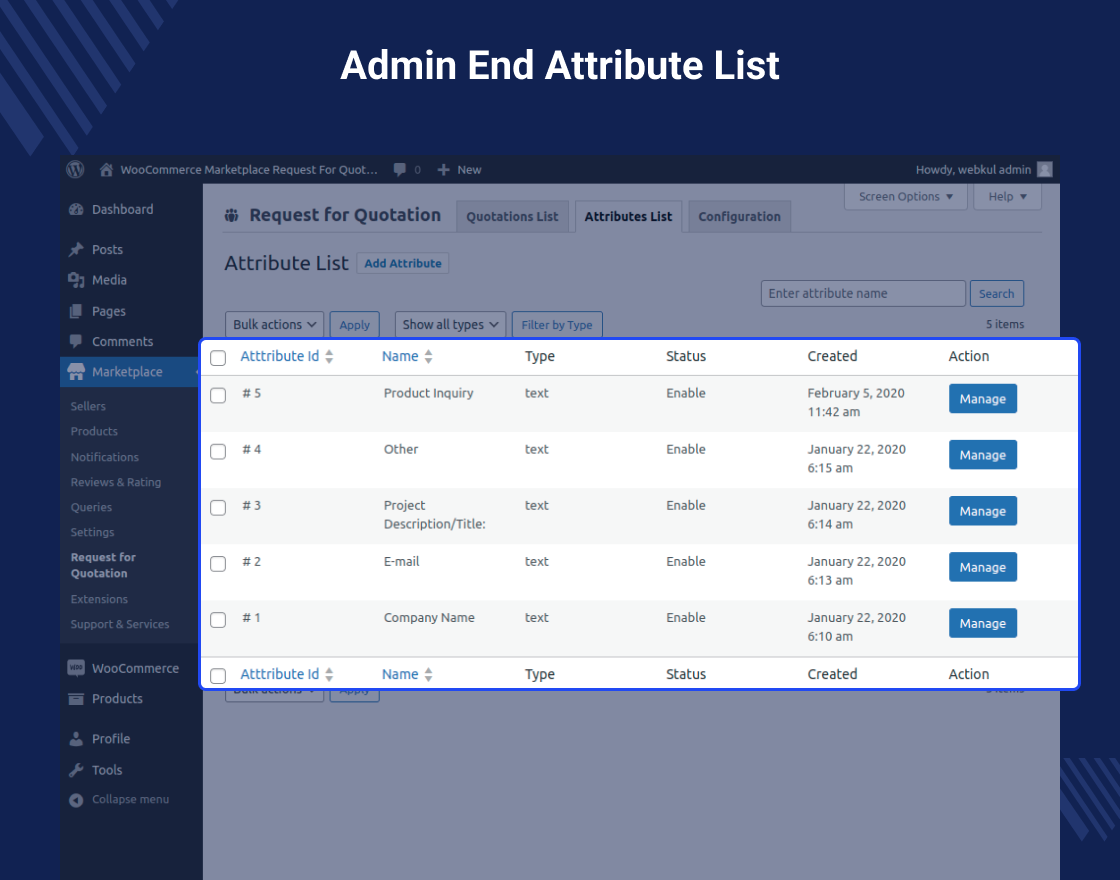1120x880 pixels.
Task: Open Marketplace Settings submenu item
Action: 92,532
